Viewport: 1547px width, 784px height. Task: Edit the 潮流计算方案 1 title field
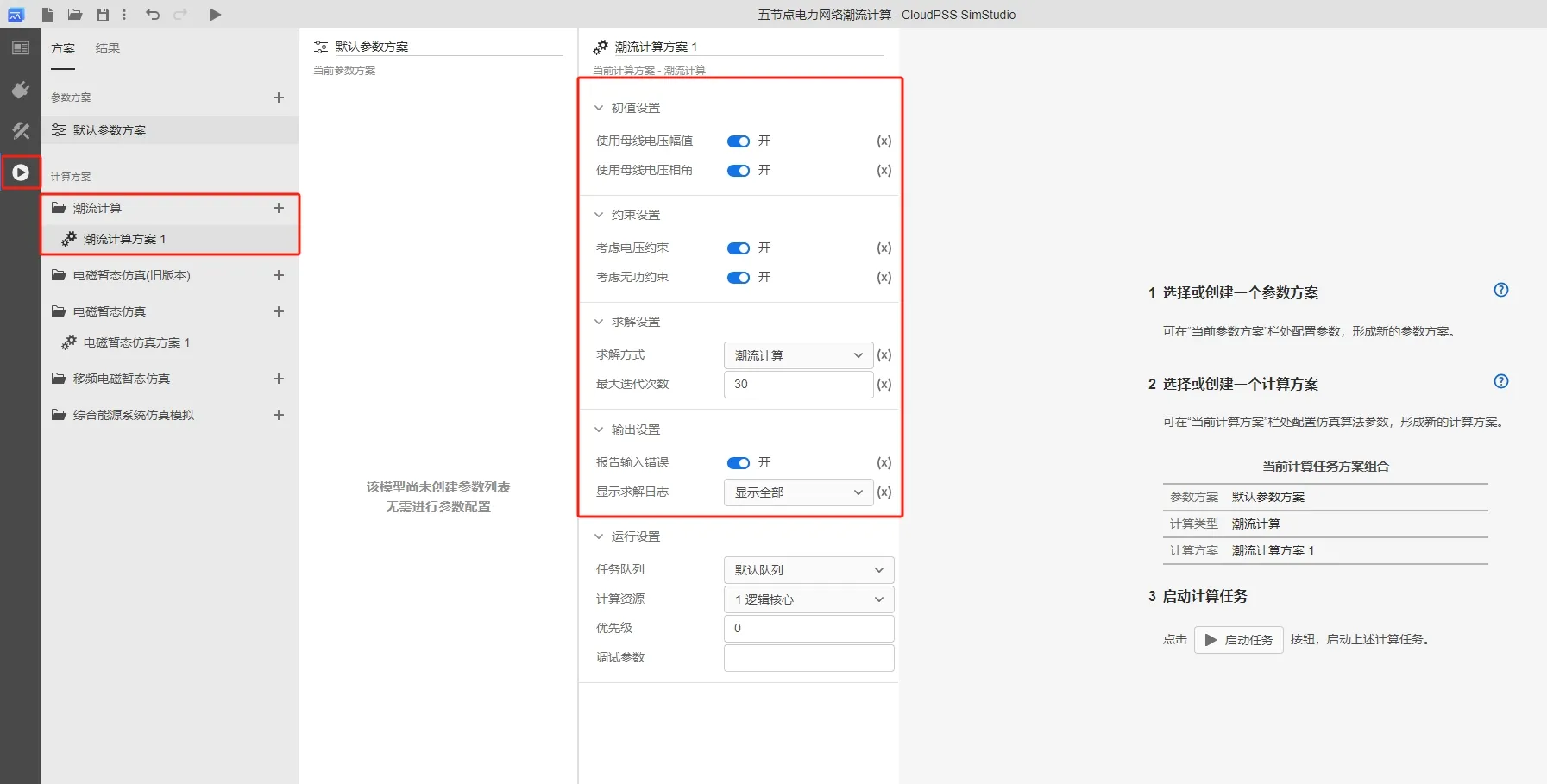(748, 47)
